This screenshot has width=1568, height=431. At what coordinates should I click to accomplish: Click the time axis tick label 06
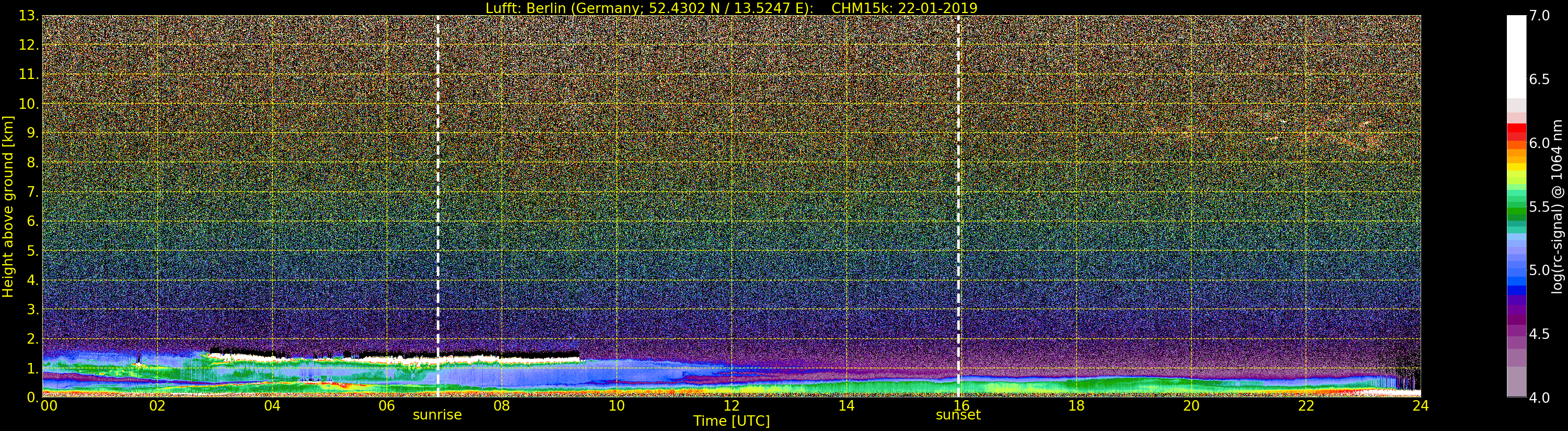(387, 406)
